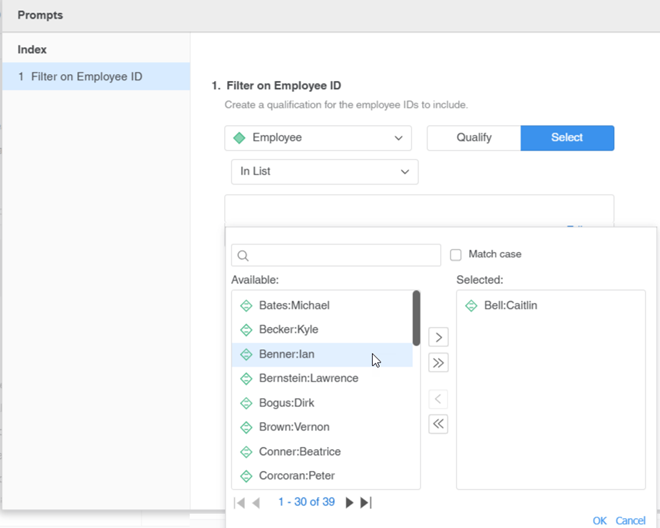Switch to Select mode
The width and height of the screenshot is (660, 528).
[567, 138]
